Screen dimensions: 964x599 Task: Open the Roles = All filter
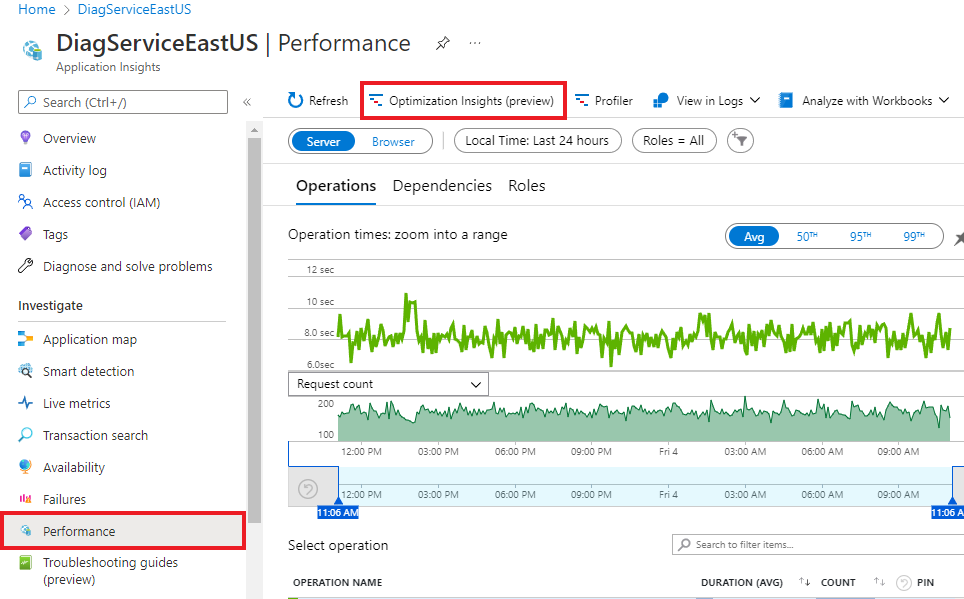[x=674, y=141]
